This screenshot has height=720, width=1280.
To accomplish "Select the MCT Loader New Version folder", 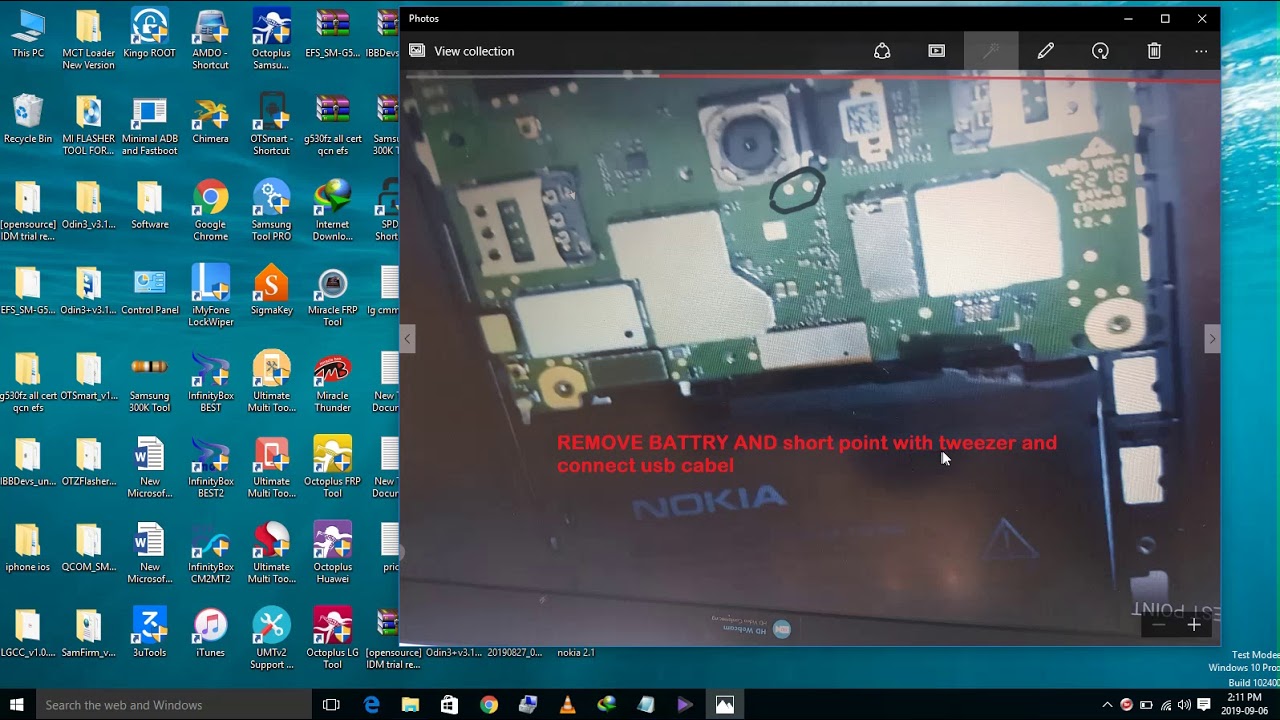I will [x=88, y=40].
